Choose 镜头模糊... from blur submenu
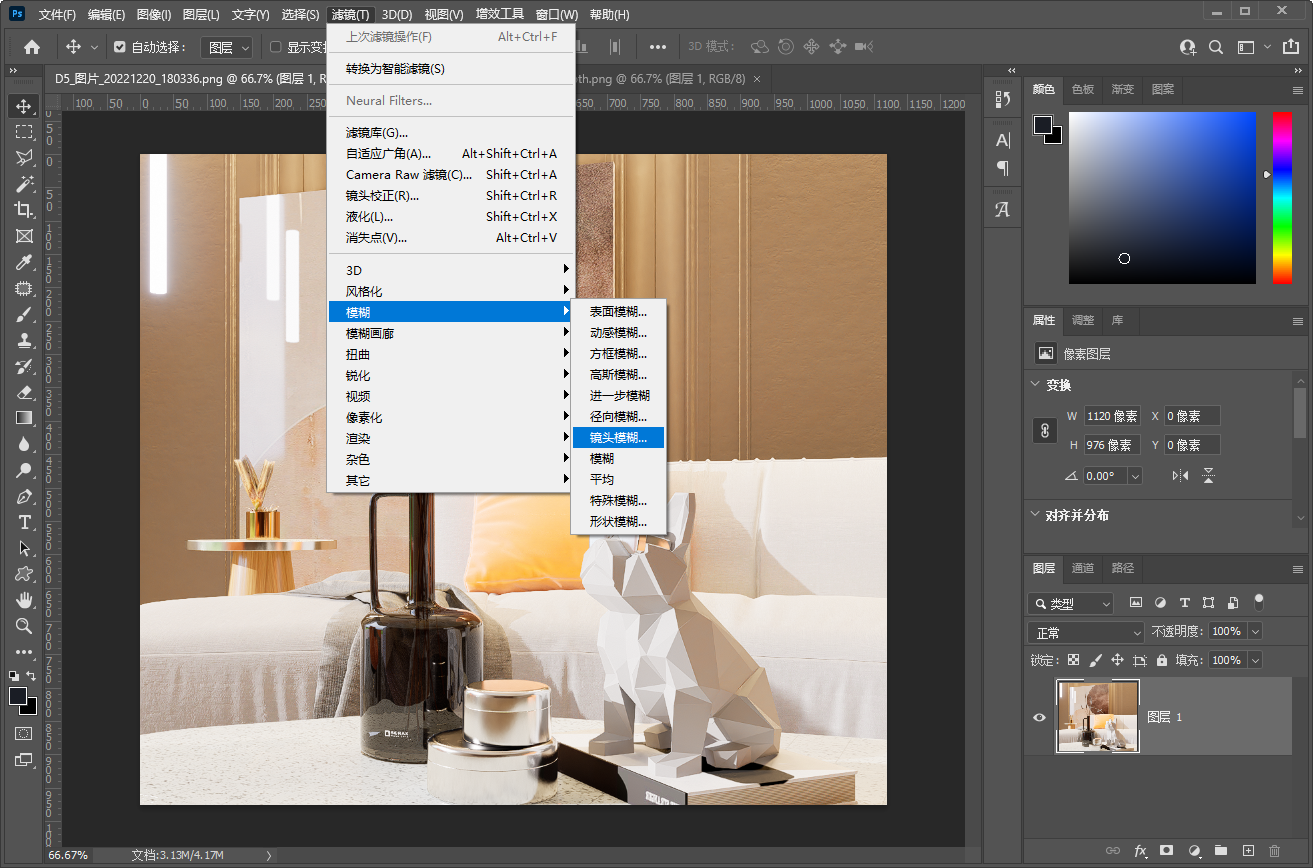Image resolution: width=1313 pixels, height=868 pixels. tap(618, 437)
